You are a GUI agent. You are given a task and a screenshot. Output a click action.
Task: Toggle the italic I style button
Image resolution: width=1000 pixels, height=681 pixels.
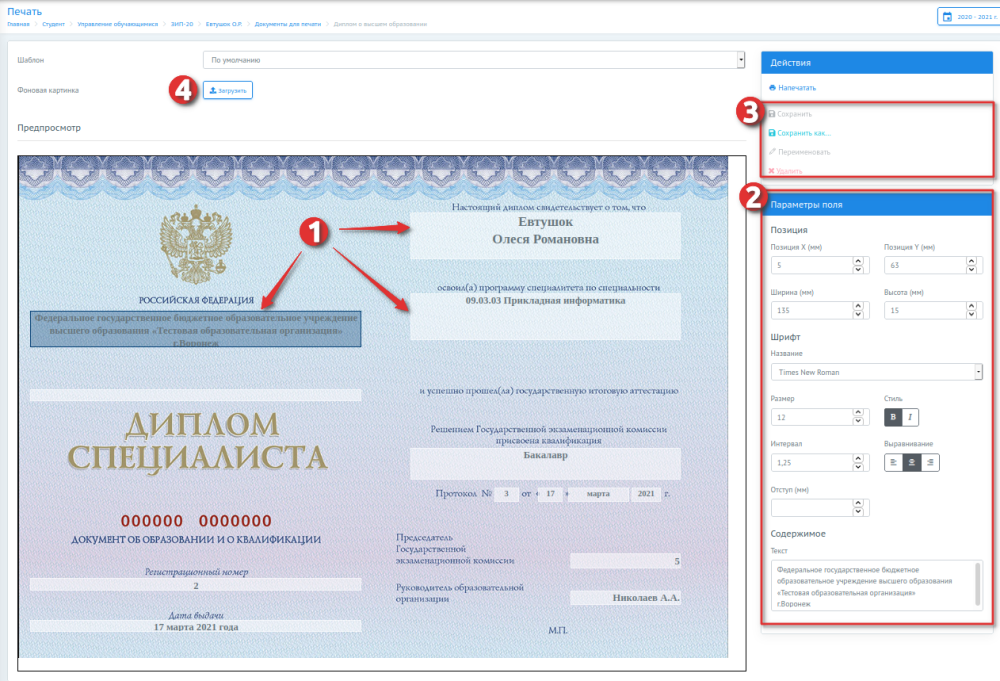910,417
